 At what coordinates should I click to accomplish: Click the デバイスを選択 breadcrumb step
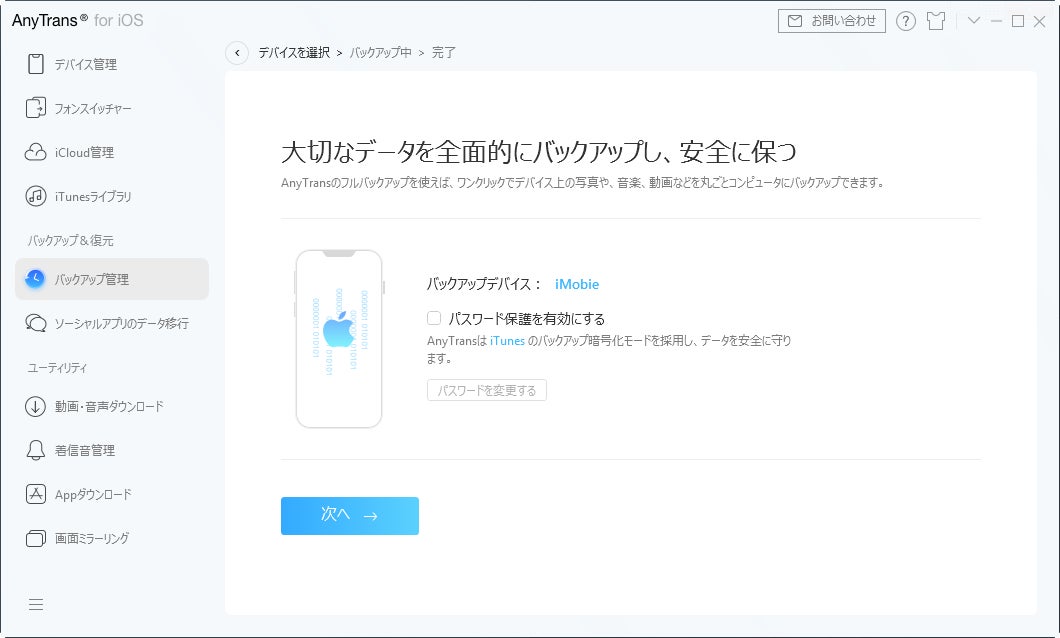[x=294, y=53]
